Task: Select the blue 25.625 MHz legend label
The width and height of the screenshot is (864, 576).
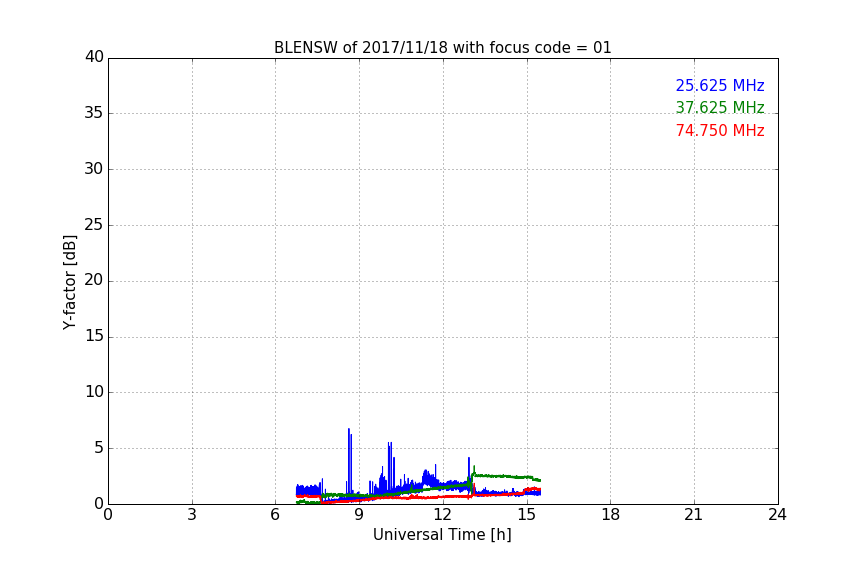Action: 720,85
